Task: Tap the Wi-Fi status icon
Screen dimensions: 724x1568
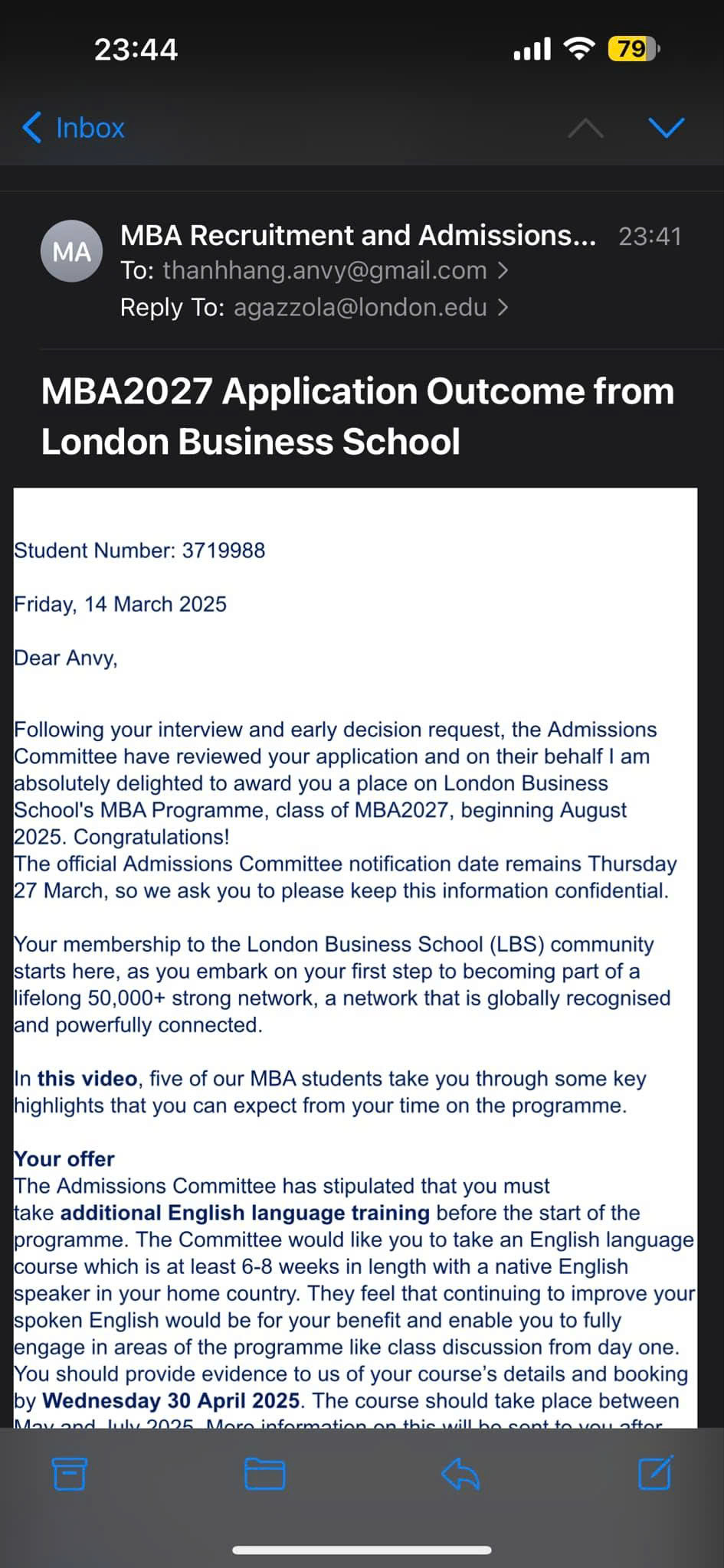Action: (x=579, y=50)
